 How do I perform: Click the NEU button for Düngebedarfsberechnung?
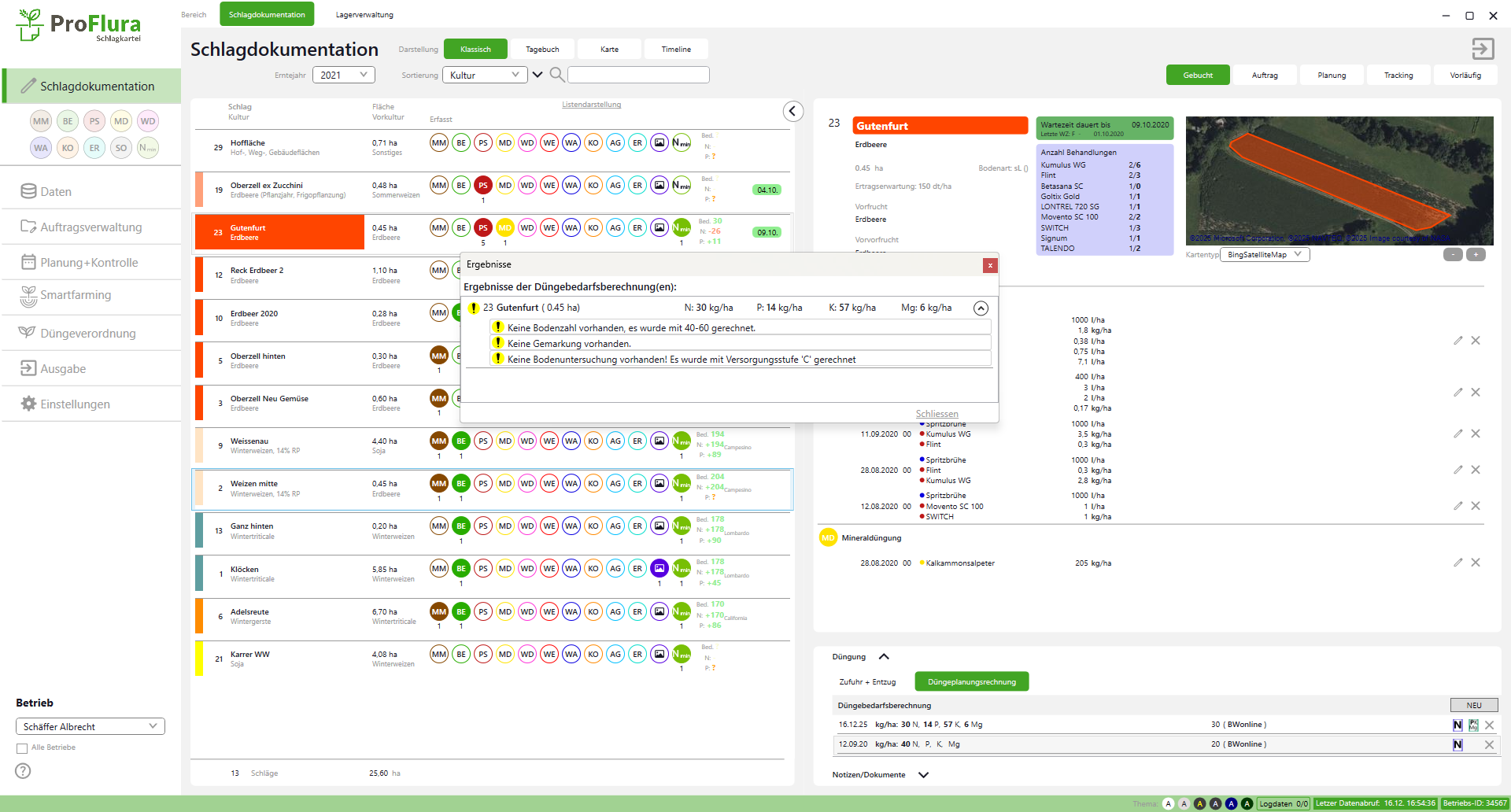tap(1473, 706)
